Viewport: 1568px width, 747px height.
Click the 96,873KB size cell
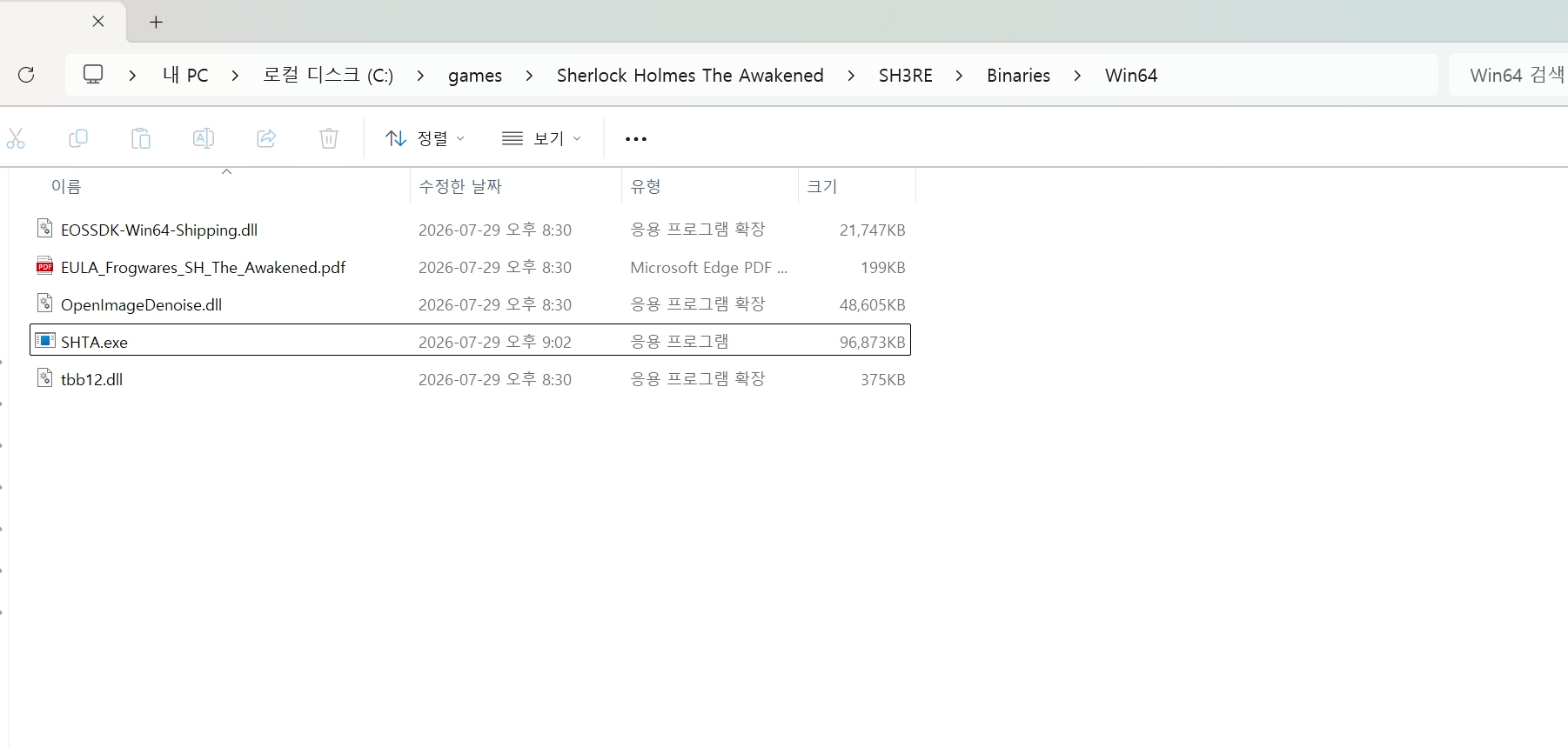873,342
